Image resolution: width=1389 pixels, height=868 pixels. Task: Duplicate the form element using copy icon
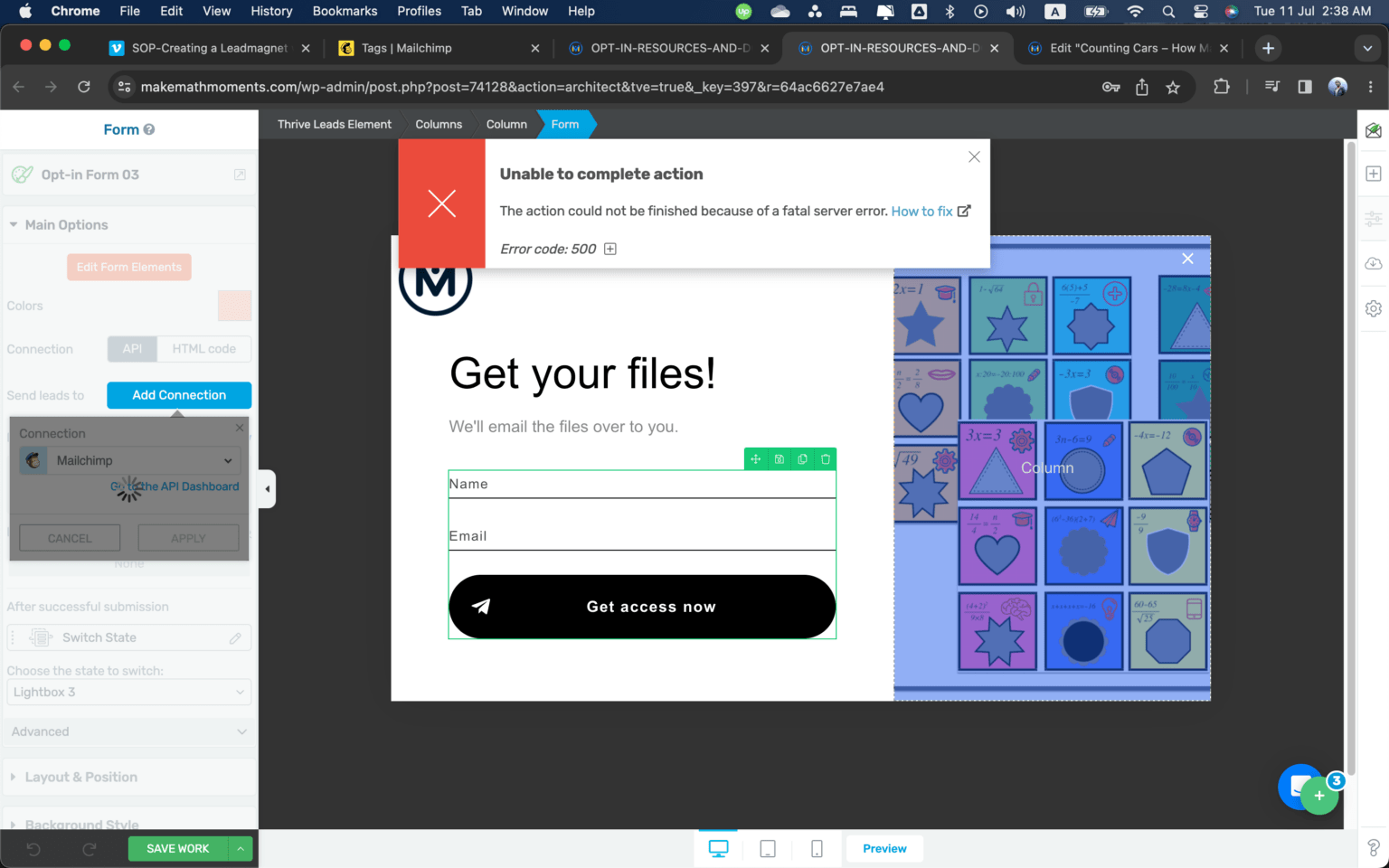[802, 459]
